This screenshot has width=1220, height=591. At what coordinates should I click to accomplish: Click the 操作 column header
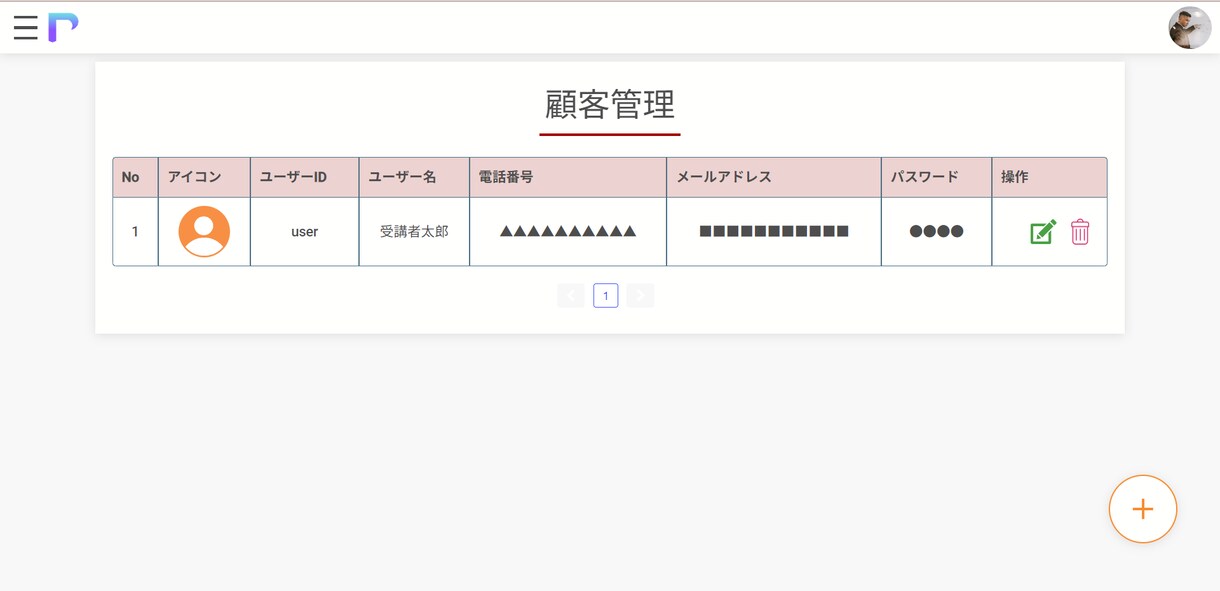pos(1049,177)
